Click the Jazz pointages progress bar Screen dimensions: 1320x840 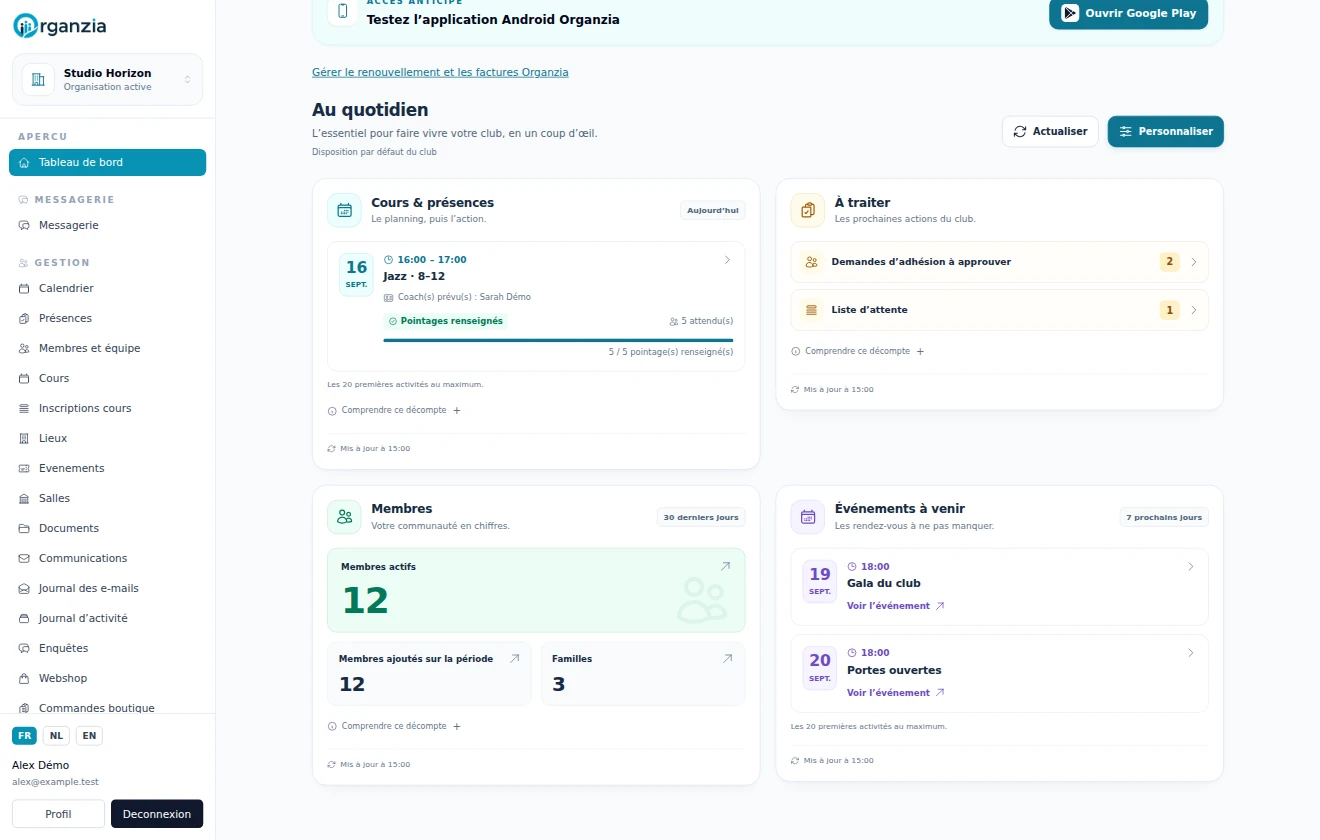tap(558, 340)
